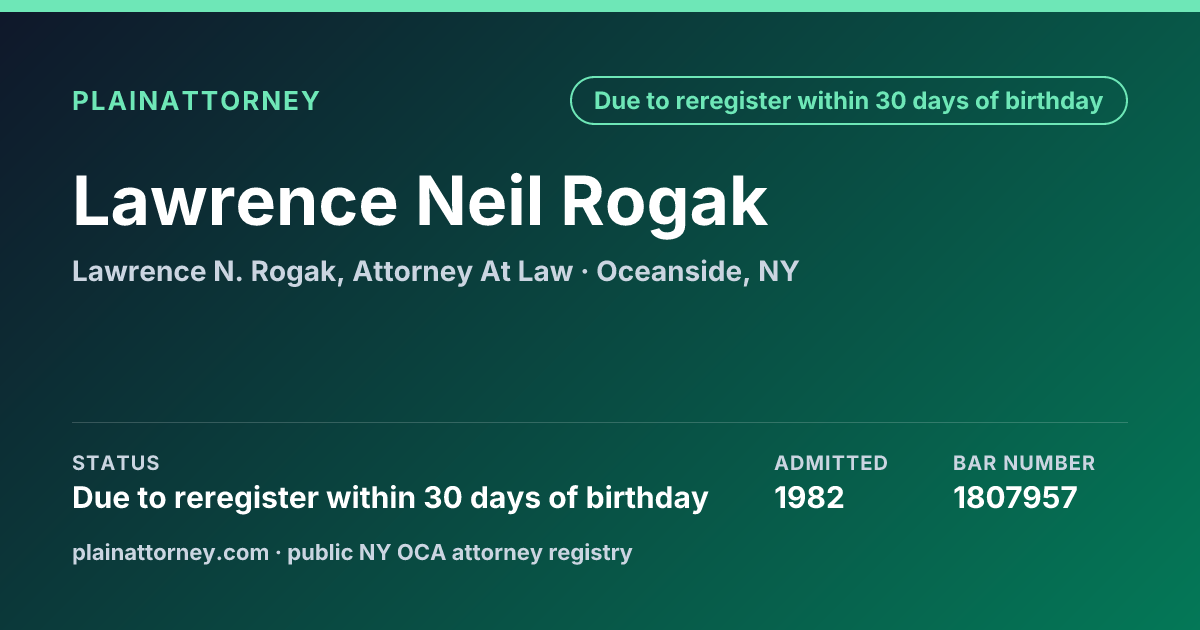Select the bar number 1807957
The image size is (1200, 630).
tap(1015, 497)
